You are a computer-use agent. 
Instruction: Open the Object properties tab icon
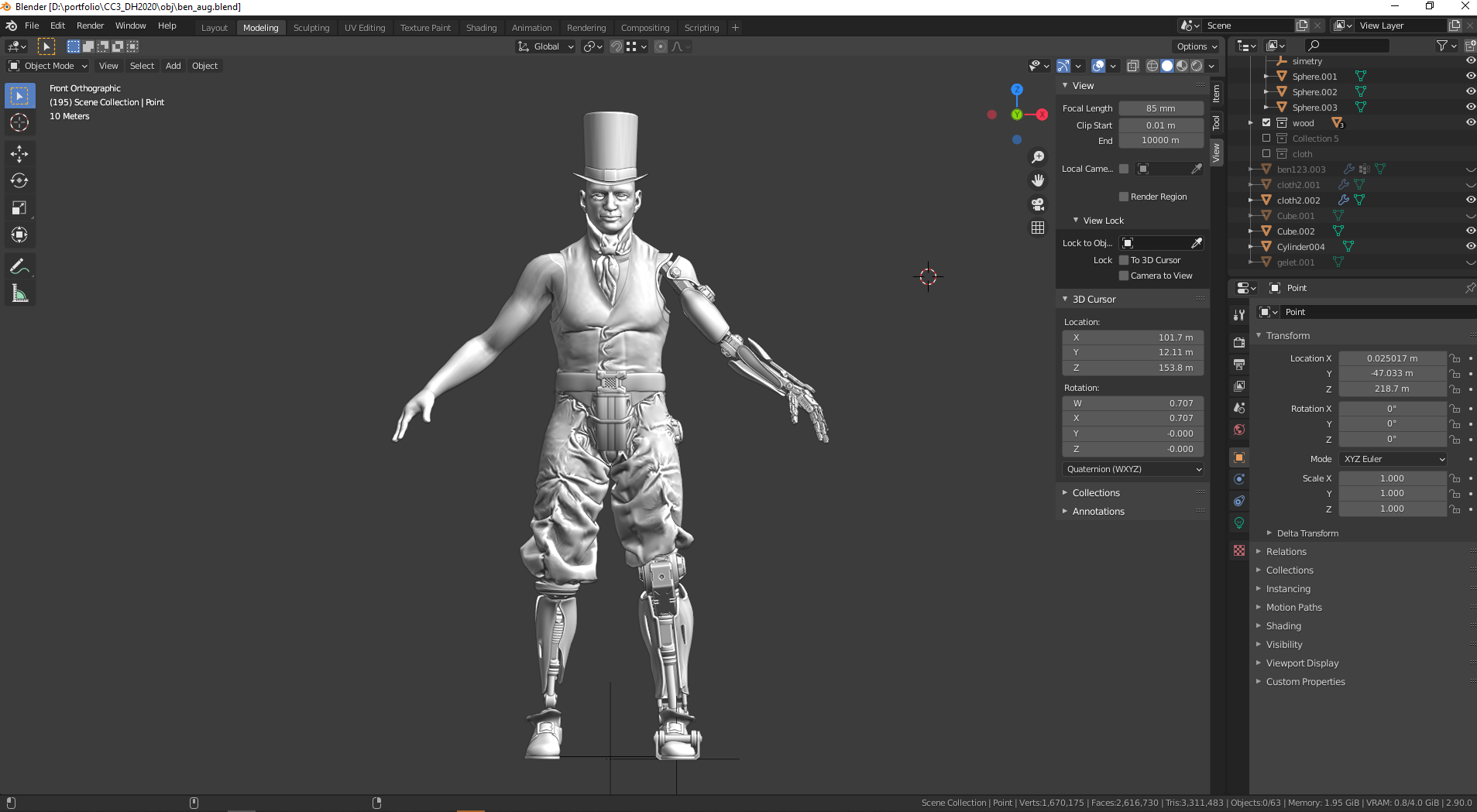(x=1239, y=457)
